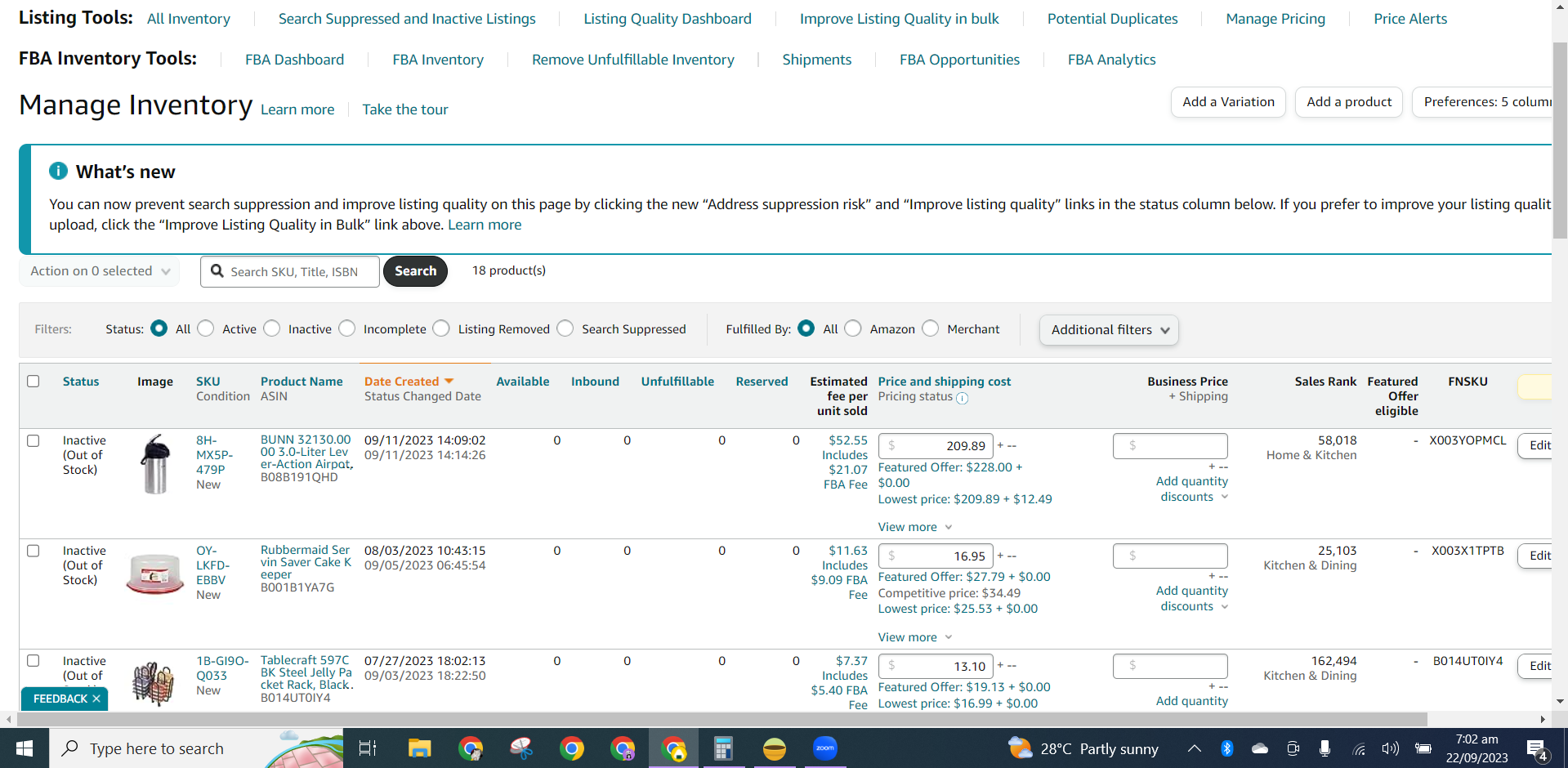This screenshot has height=768, width=1568.
Task: Click the battery tray icon
Action: [x=1423, y=748]
